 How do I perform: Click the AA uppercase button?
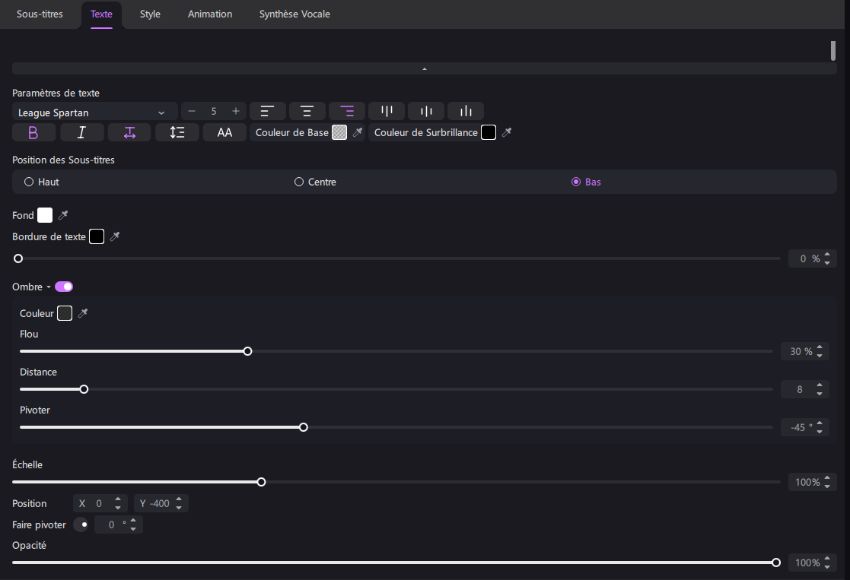coord(224,133)
